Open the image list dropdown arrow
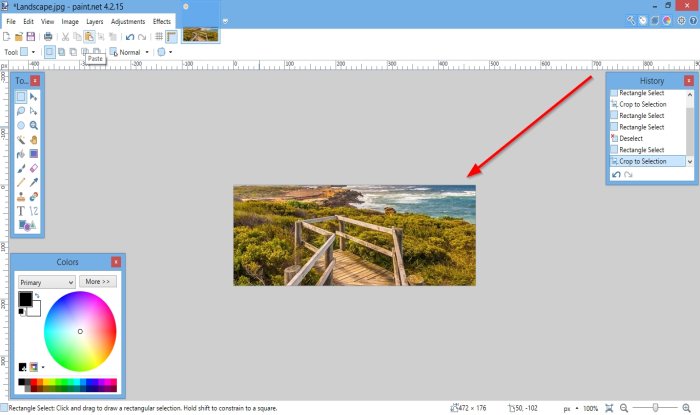Viewport: 700px width, 415px height. pos(225,21)
